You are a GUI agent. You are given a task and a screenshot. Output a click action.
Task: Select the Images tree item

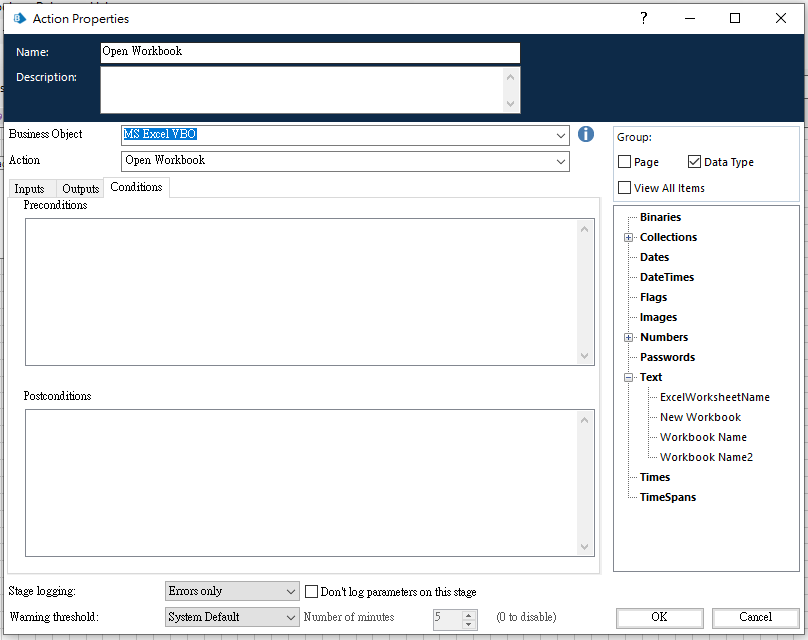(x=658, y=317)
